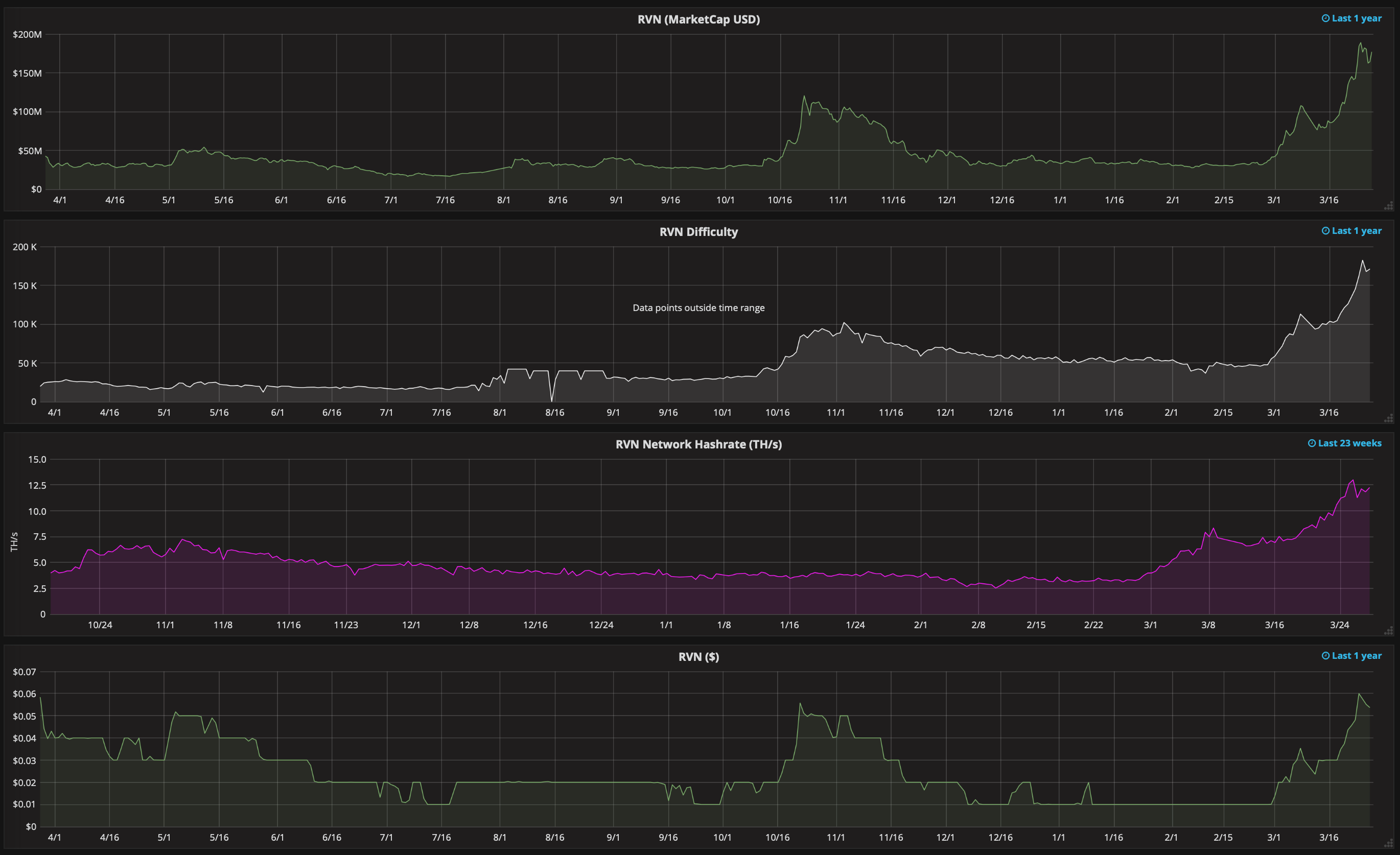Image resolution: width=1400 pixels, height=855 pixels.
Task: Click the 150 K difficulty axis label
Action: pyautogui.click(x=25, y=286)
